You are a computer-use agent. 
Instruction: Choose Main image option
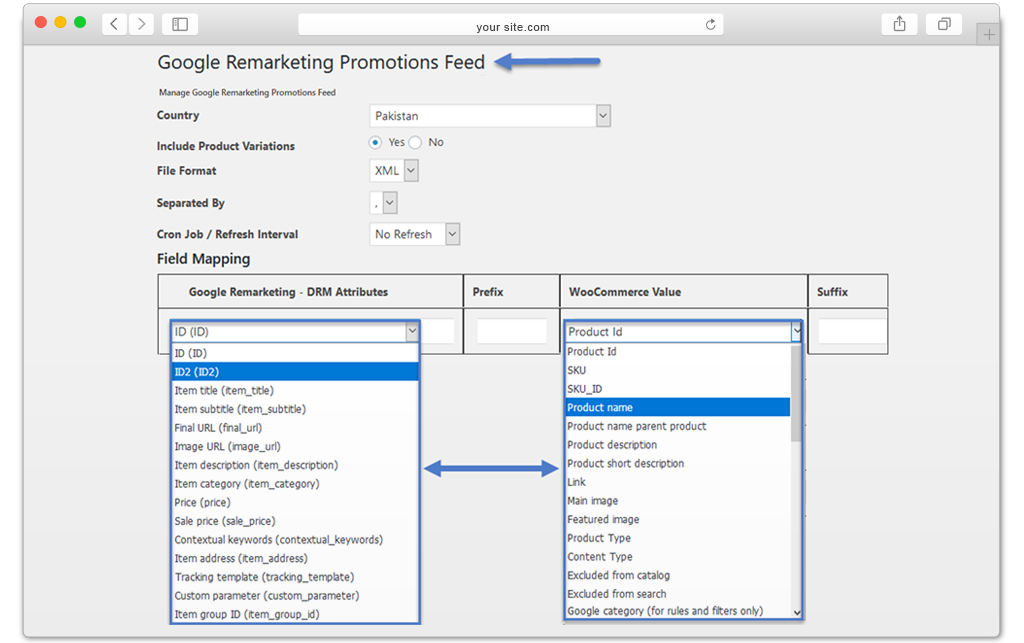[x=678, y=501]
